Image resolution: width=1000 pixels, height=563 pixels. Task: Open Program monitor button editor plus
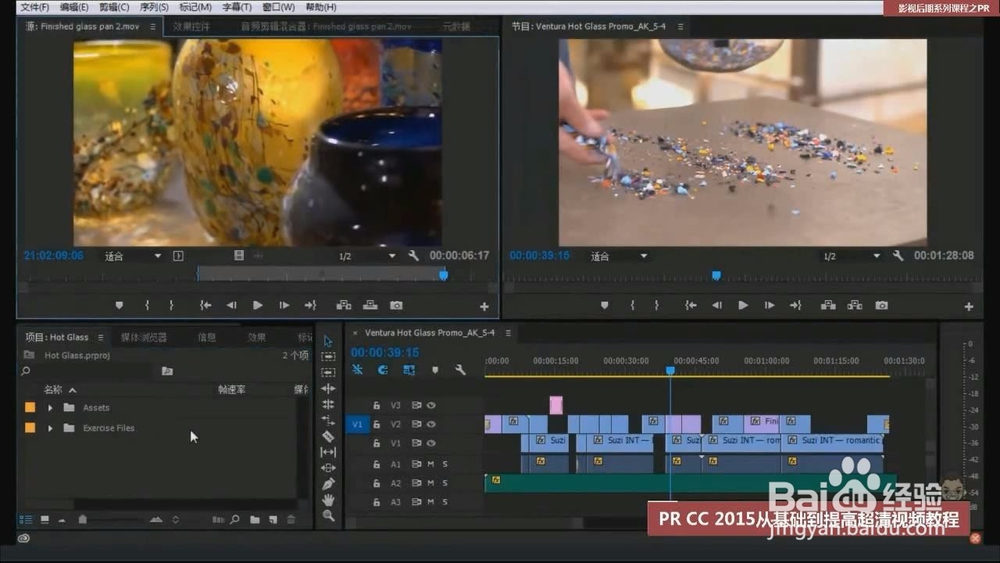tap(969, 307)
